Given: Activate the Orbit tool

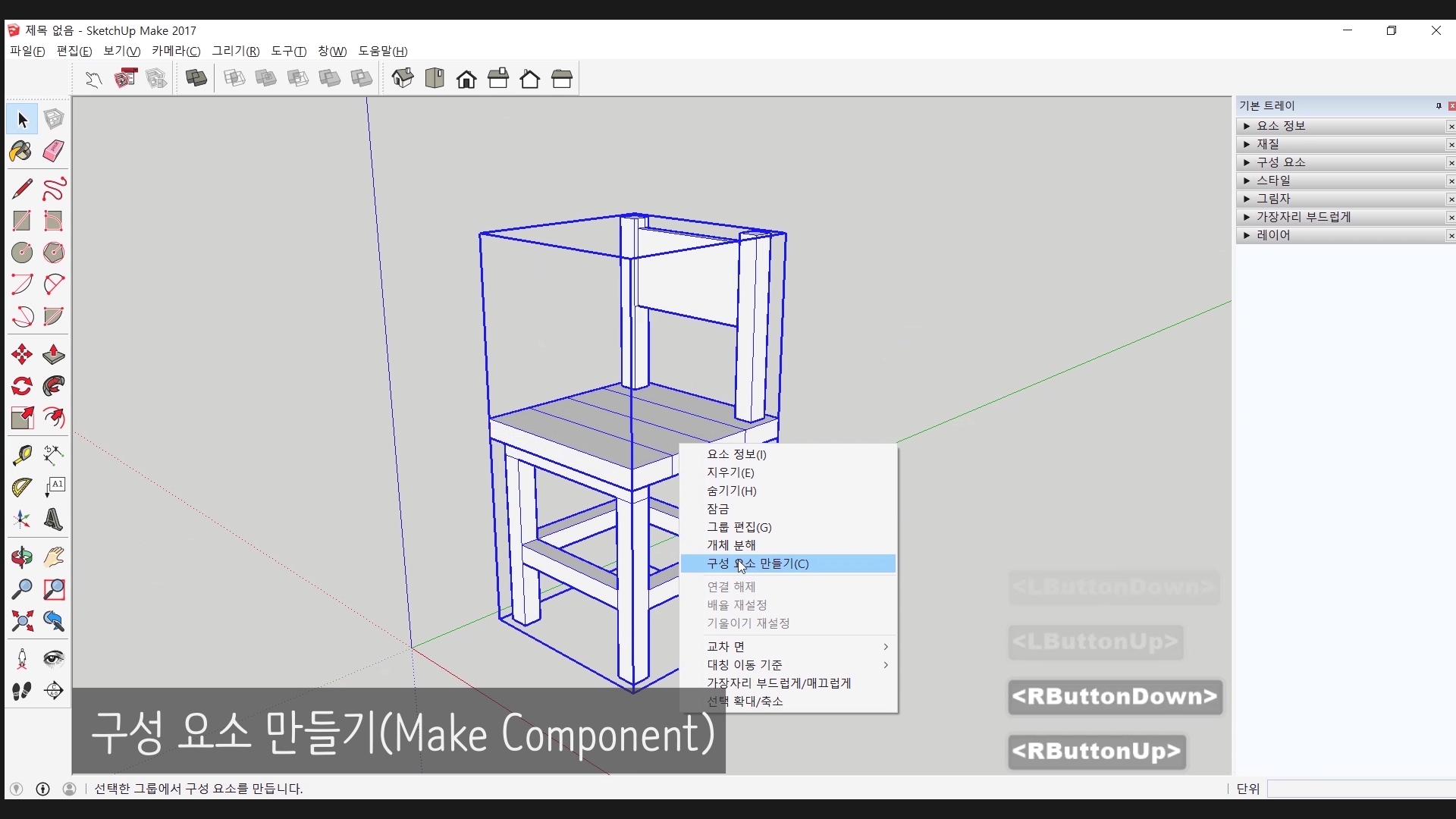Looking at the screenshot, I should pos(22,557).
